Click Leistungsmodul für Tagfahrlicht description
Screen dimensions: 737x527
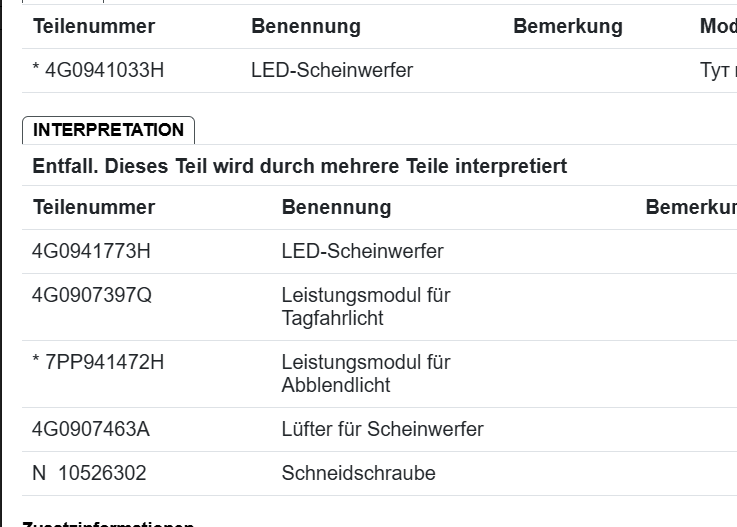click(366, 307)
